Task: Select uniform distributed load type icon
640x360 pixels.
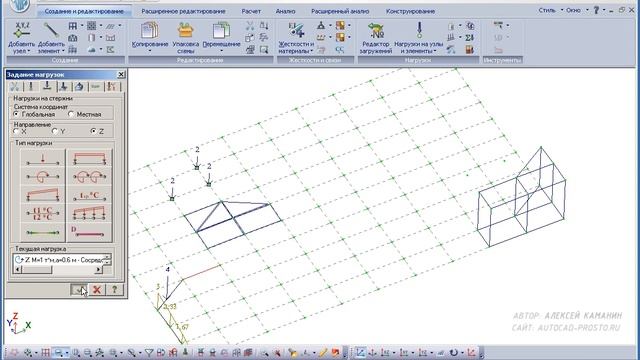Action: click(89, 159)
